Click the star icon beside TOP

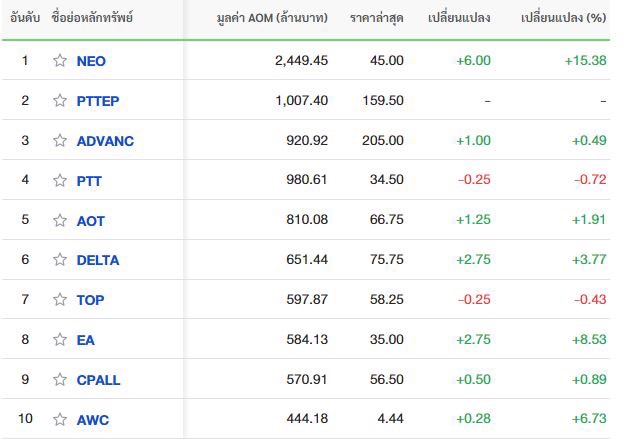(60, 299)
